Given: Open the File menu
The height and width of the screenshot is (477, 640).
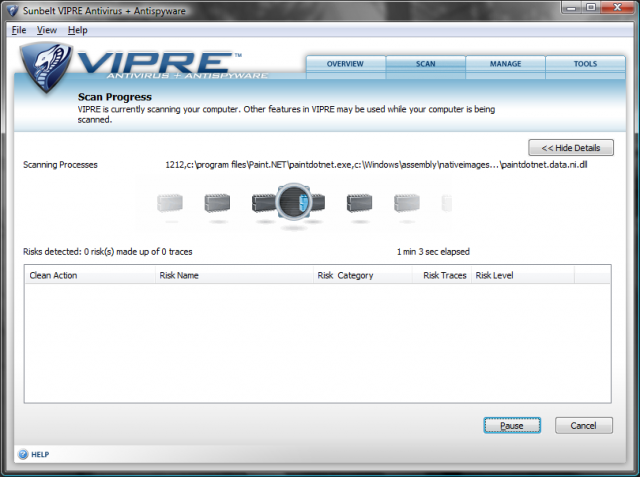Looking at the screenshot, I should pos(19,30).
